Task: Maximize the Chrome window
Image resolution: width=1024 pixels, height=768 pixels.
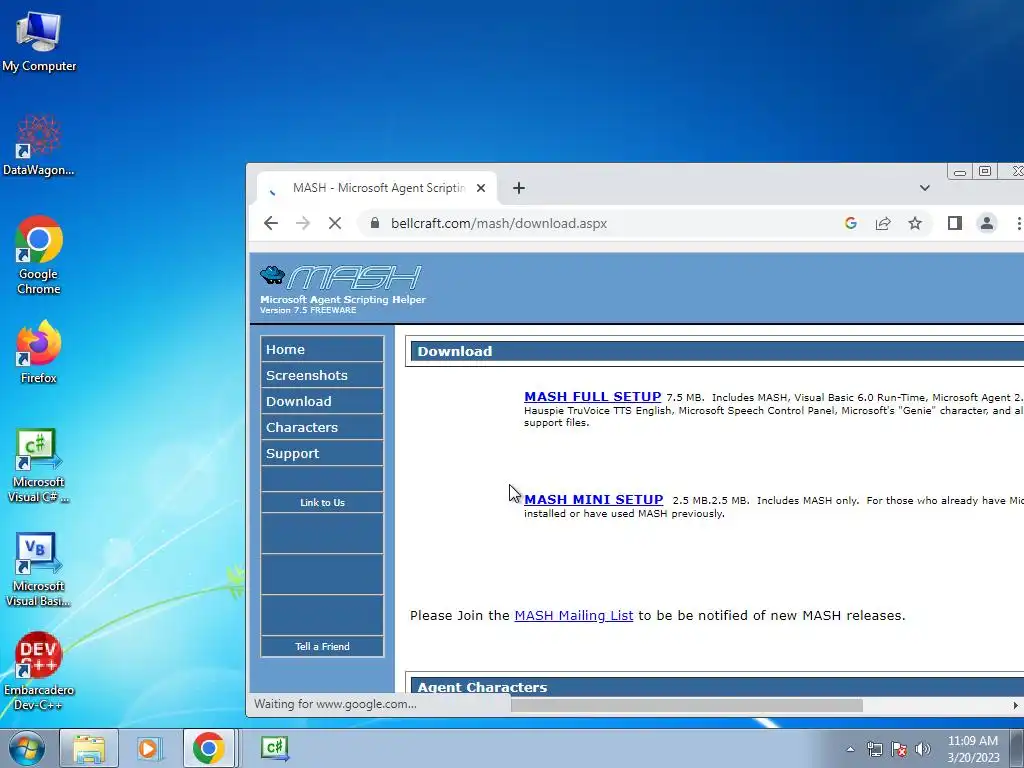Action: pyautogui.click(x=985, y=171)
